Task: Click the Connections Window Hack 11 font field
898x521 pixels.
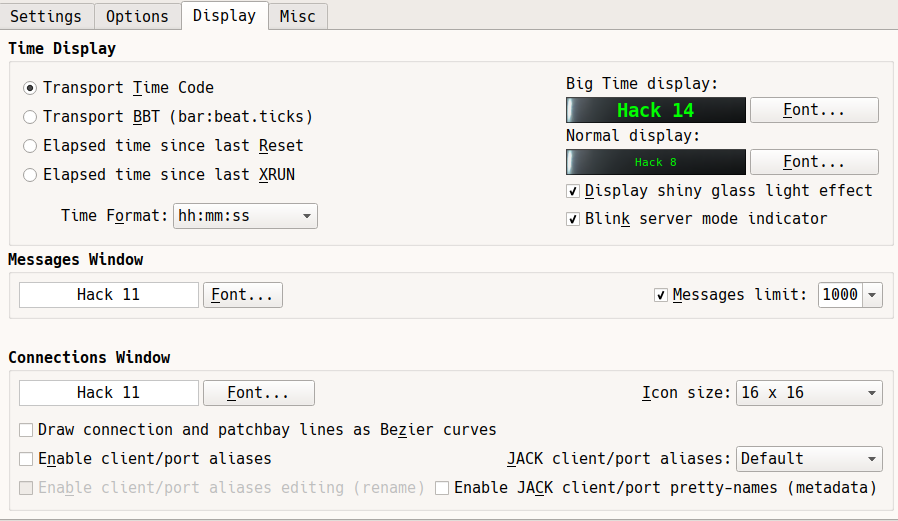Action: (109, 393)
